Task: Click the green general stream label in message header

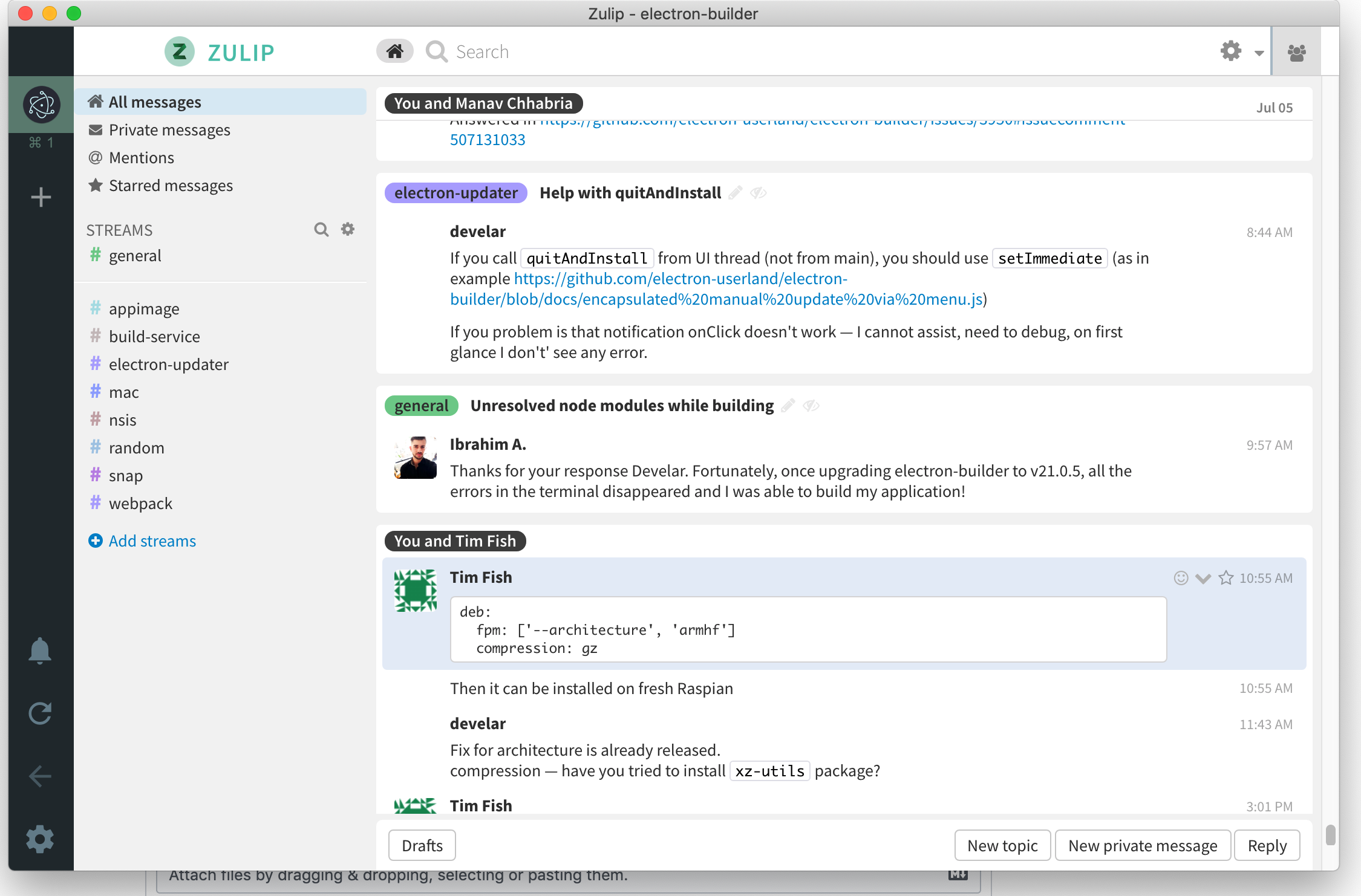Action: (422, 406)
